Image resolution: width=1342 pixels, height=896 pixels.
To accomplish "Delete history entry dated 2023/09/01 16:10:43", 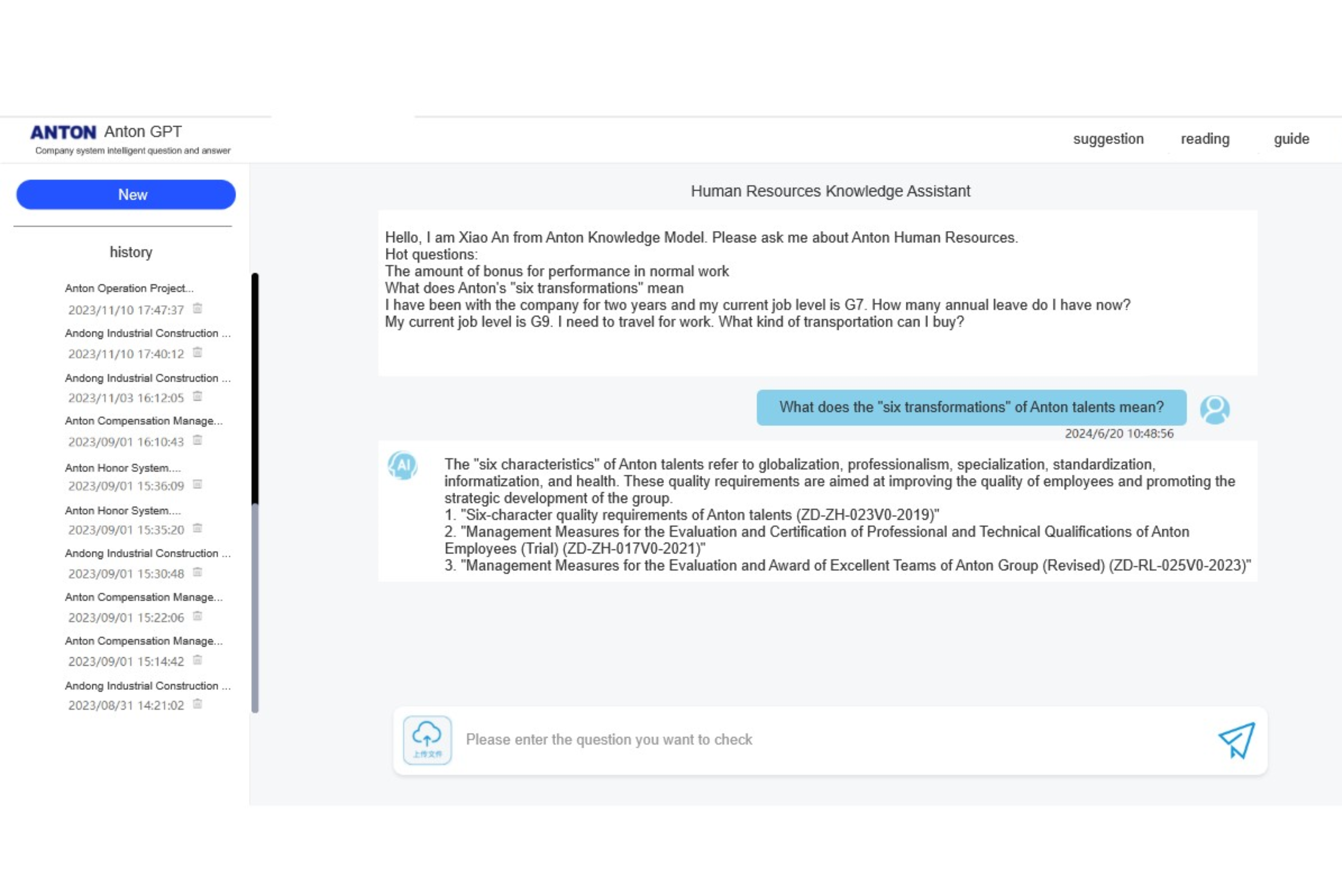I will coord(198,441).
